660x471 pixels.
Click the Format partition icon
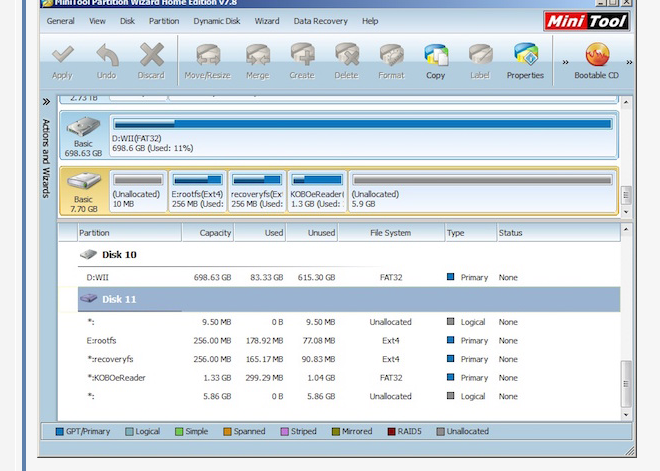click(x=391, y=55)
